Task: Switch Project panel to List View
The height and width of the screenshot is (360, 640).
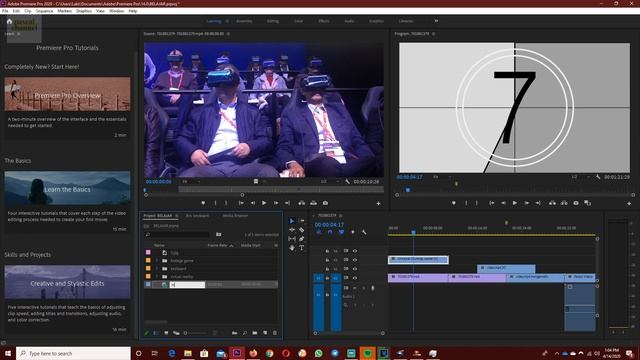Action: pos(156,333)
